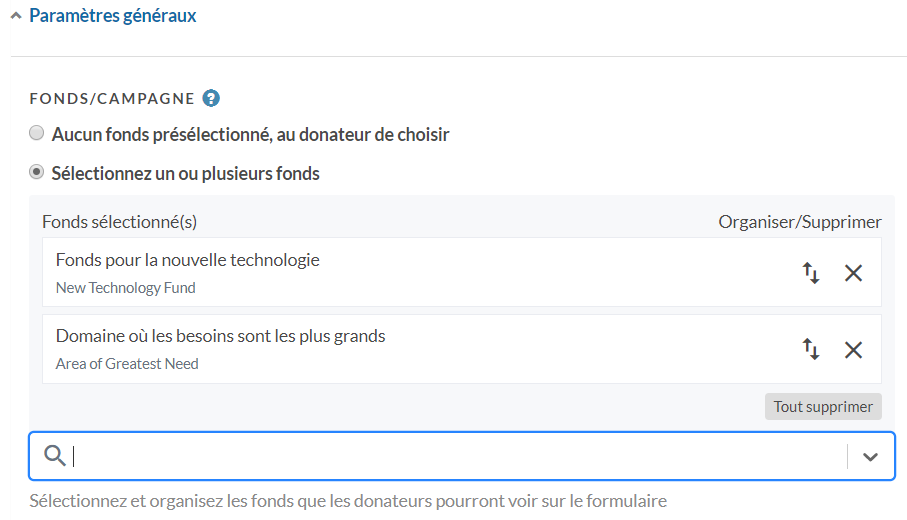
Task: Open the fund list dropdown arrow
Action: 870,456
